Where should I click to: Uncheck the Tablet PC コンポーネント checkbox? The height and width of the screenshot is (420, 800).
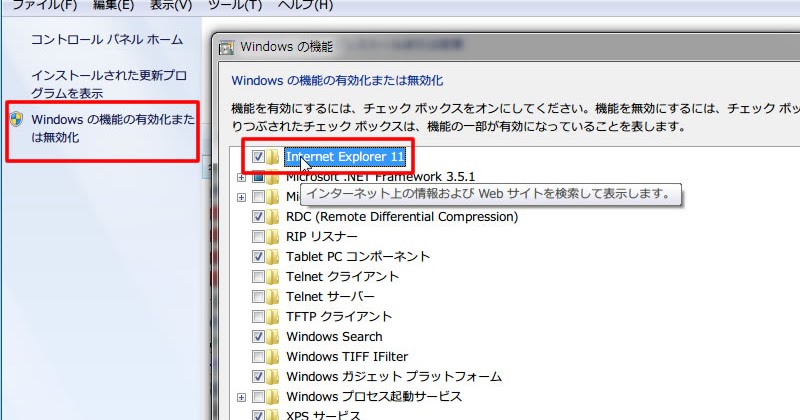[x=258, y=256]
